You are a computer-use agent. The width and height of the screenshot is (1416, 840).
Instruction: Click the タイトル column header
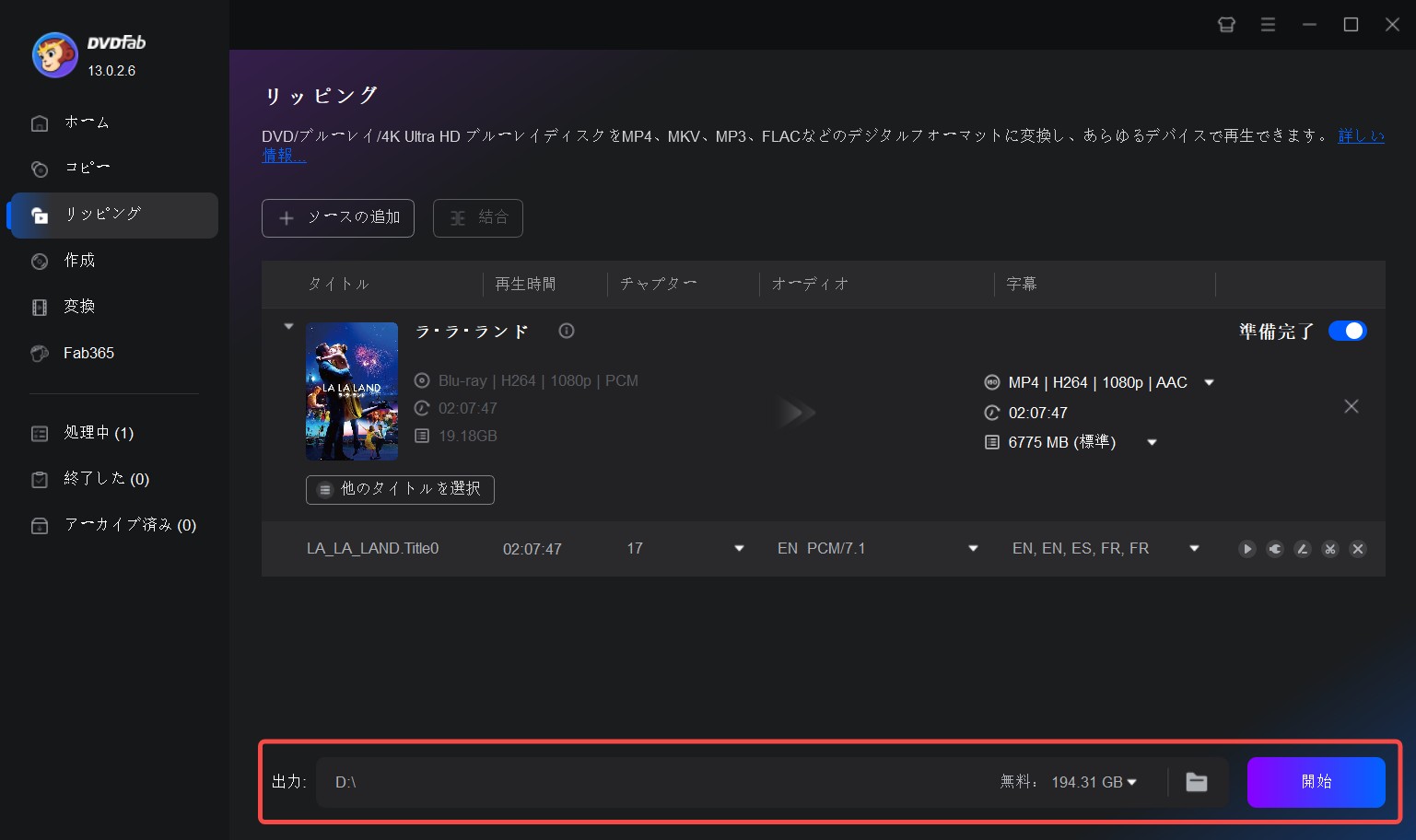(338, 284)
